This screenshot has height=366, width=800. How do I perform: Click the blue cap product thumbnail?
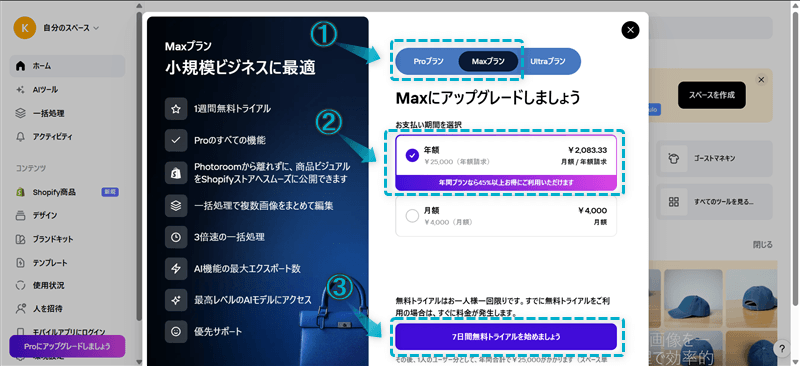(694, 299)
